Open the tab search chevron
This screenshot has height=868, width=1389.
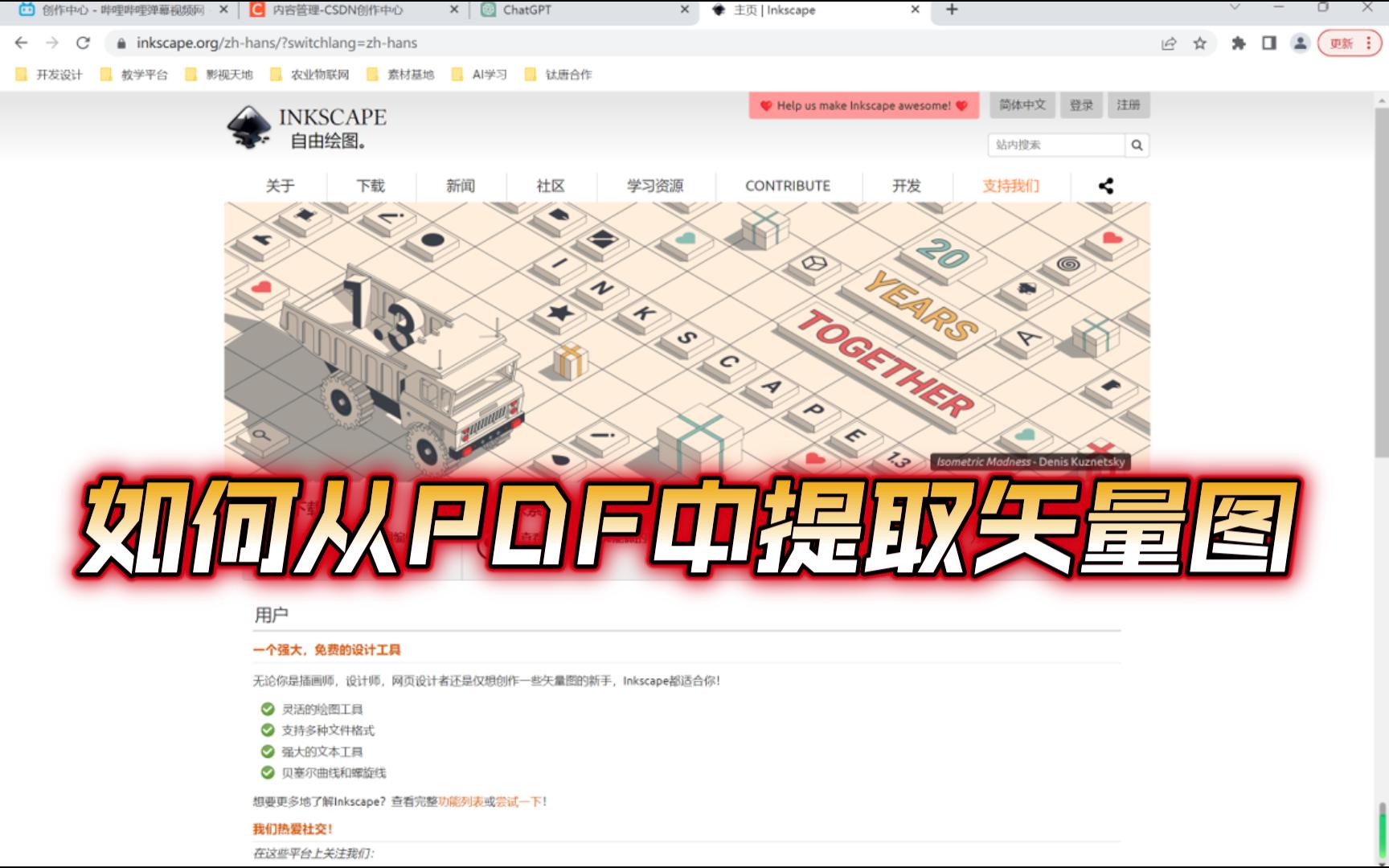tap(1235, 8)
